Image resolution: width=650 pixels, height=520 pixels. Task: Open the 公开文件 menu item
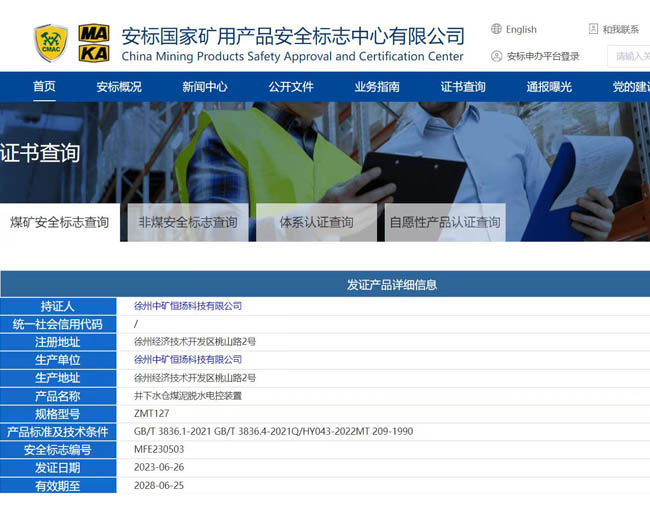coord(291,87)
